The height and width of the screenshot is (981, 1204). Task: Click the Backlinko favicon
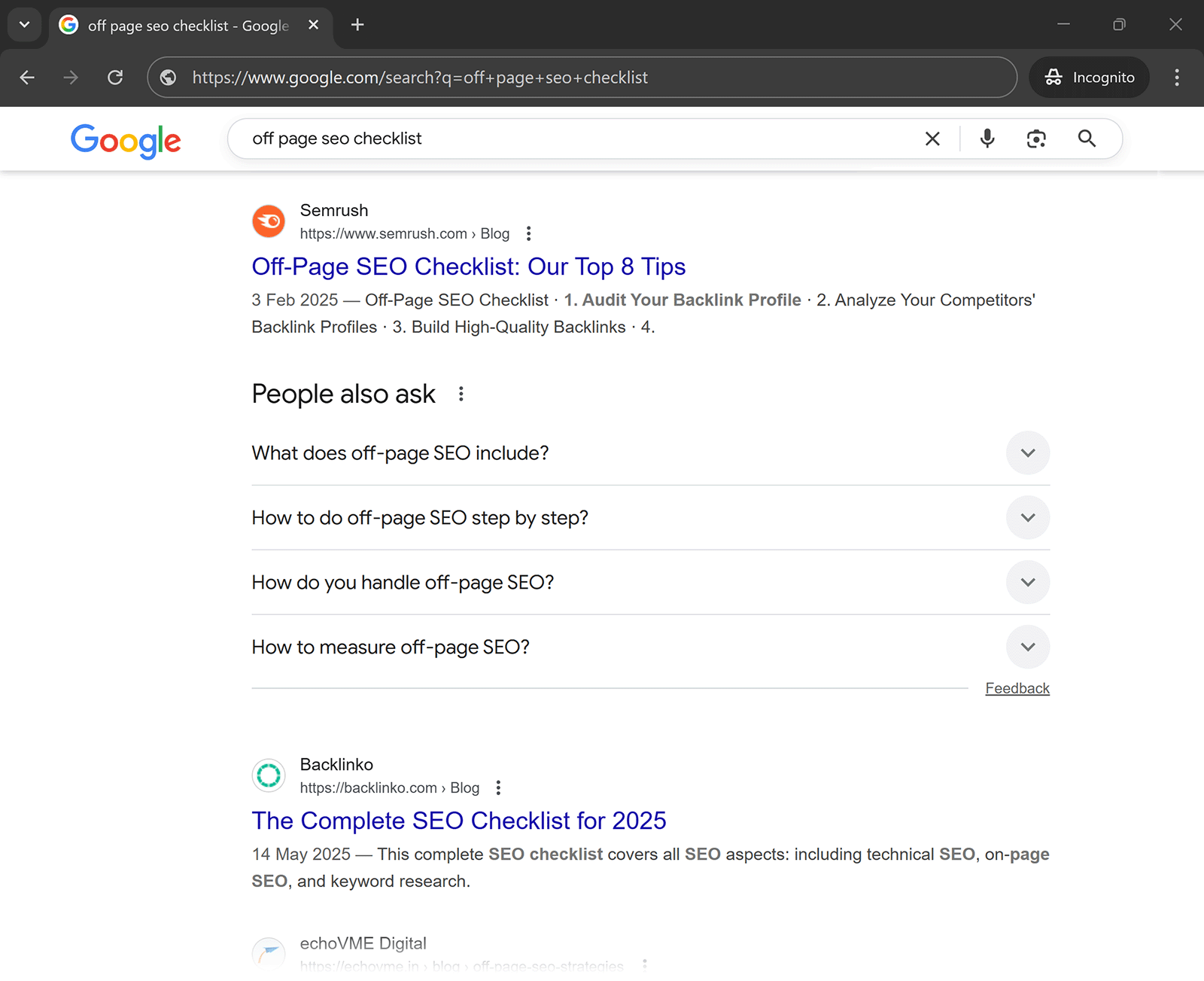pos(269,775)
